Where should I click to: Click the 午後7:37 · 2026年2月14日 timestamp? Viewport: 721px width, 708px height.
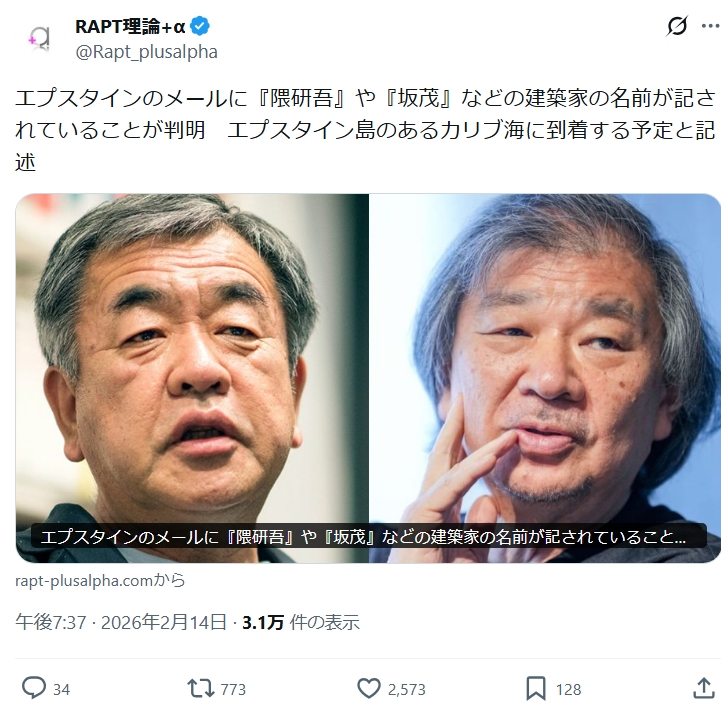coord(121,622)
